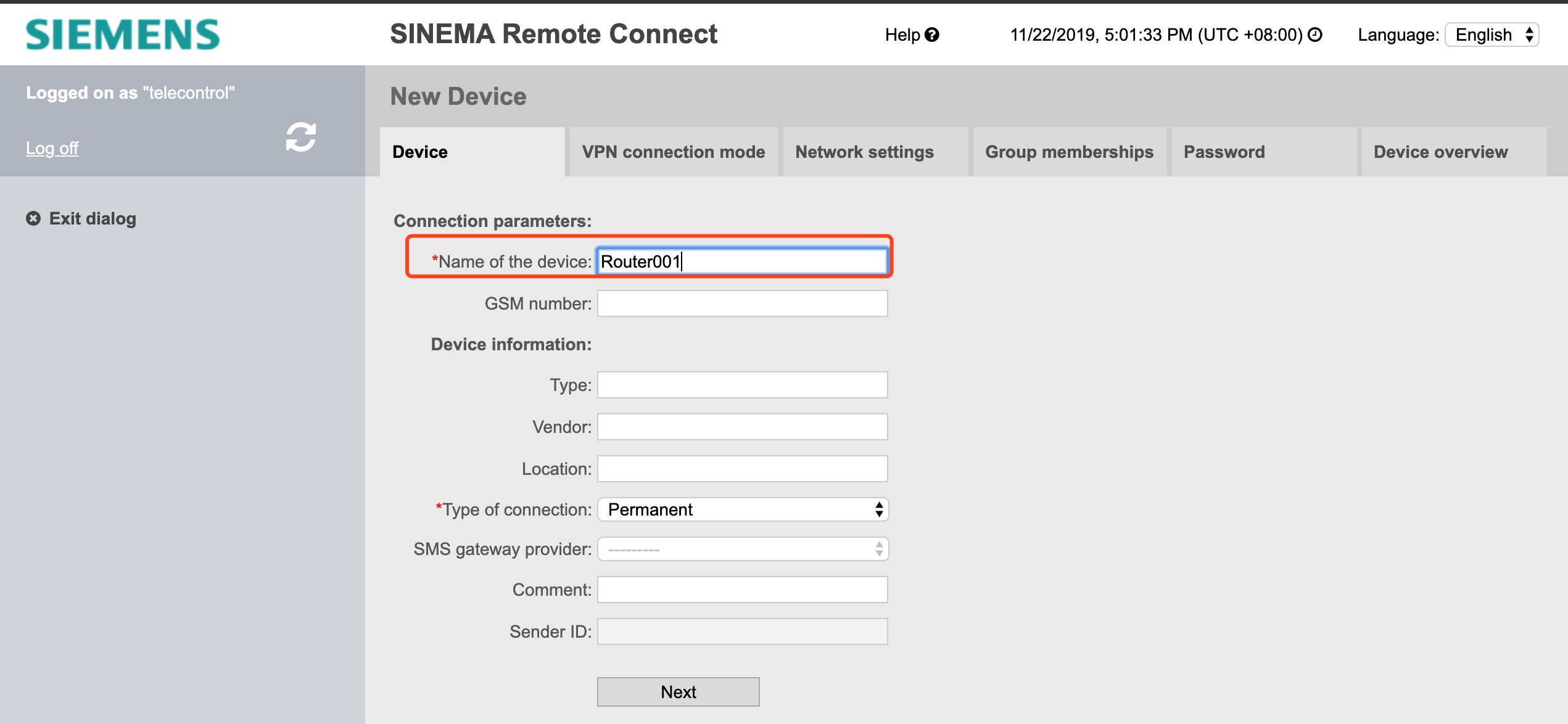
Task: Click the clock icon beside the time
Action: [x=1315, y=35]
